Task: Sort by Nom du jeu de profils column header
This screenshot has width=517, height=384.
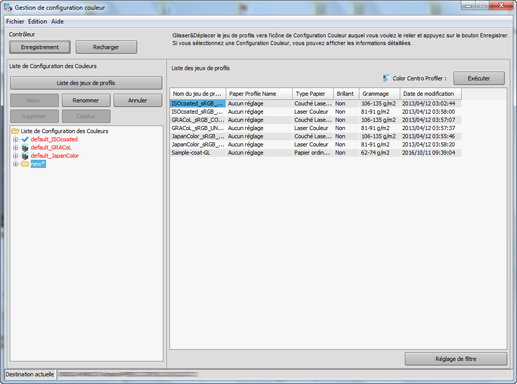Action: click(198, 94)
